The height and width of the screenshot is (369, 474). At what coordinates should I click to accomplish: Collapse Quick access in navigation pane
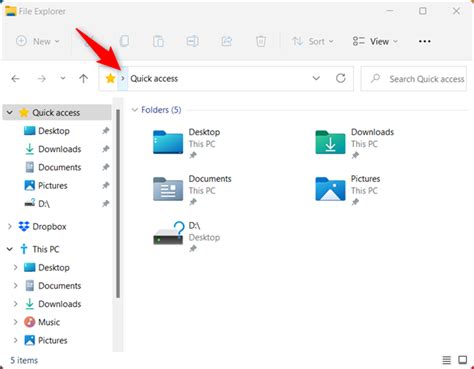coord(10,113)
